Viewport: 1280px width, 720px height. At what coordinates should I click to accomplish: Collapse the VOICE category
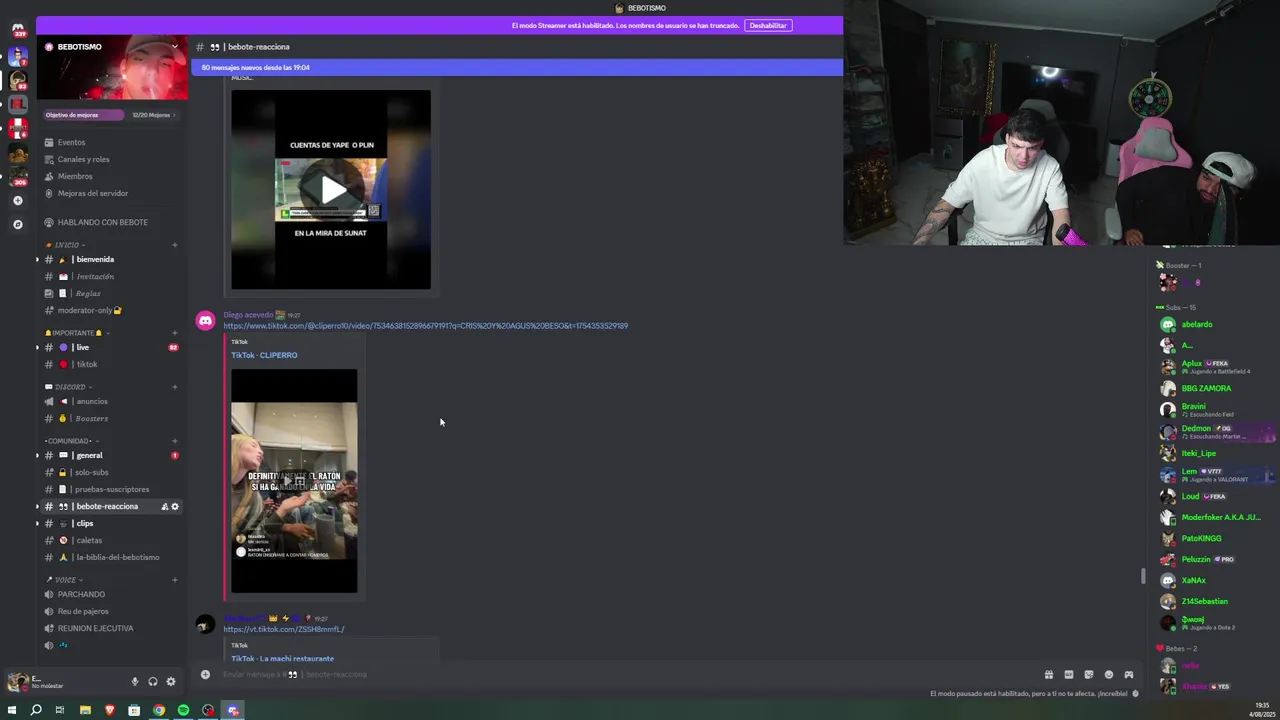[x=64, y=580]
